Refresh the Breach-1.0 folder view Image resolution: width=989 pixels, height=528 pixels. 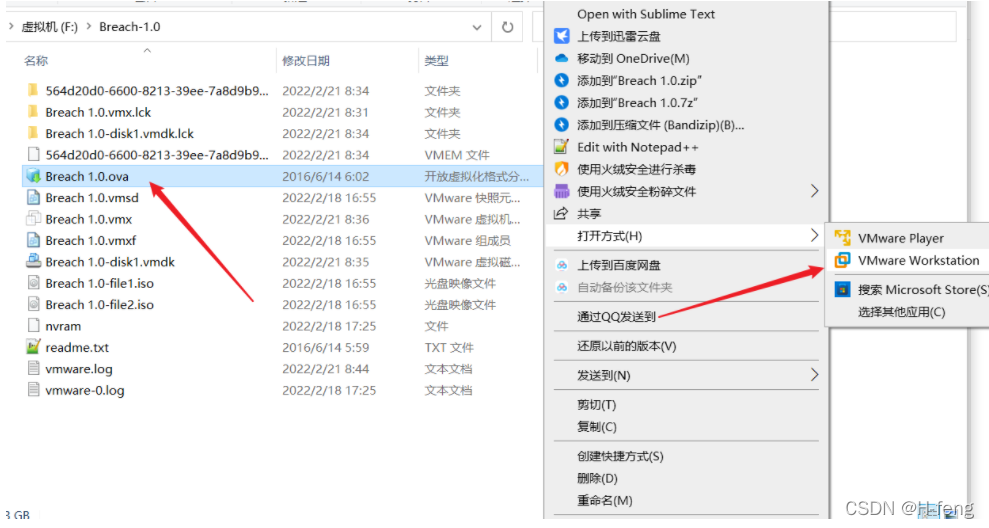[x=508, y=27]
